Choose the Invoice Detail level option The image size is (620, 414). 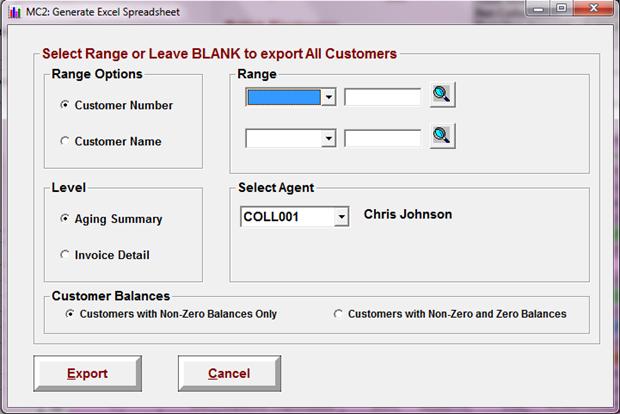(x=65, y=254)
